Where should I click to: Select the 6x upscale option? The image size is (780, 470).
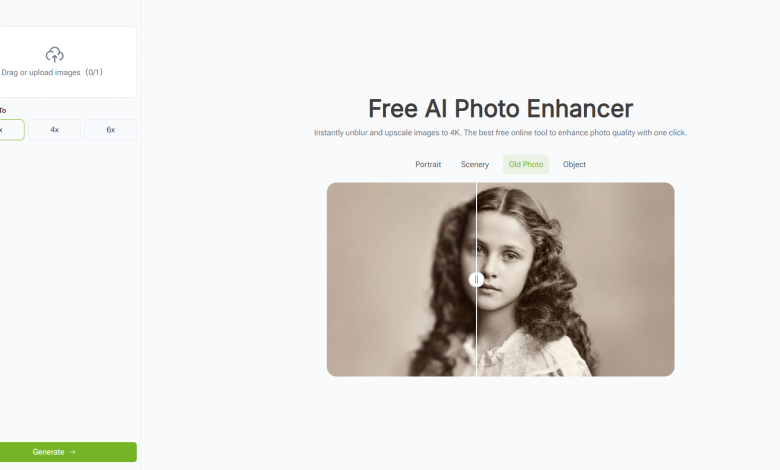click(110, 130)
